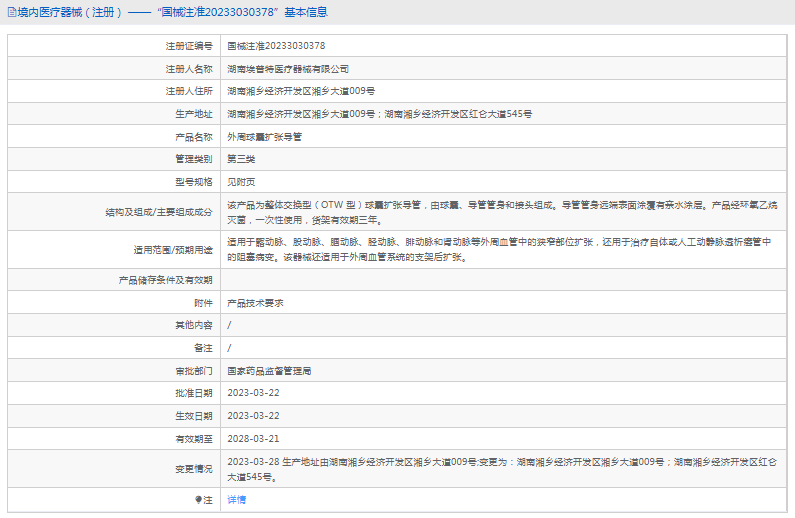Image resolution: width=795 pixels, height=518 pixels.
Task: Click the 产品储存条件及有效期 label
Action: tap(165, 280)
